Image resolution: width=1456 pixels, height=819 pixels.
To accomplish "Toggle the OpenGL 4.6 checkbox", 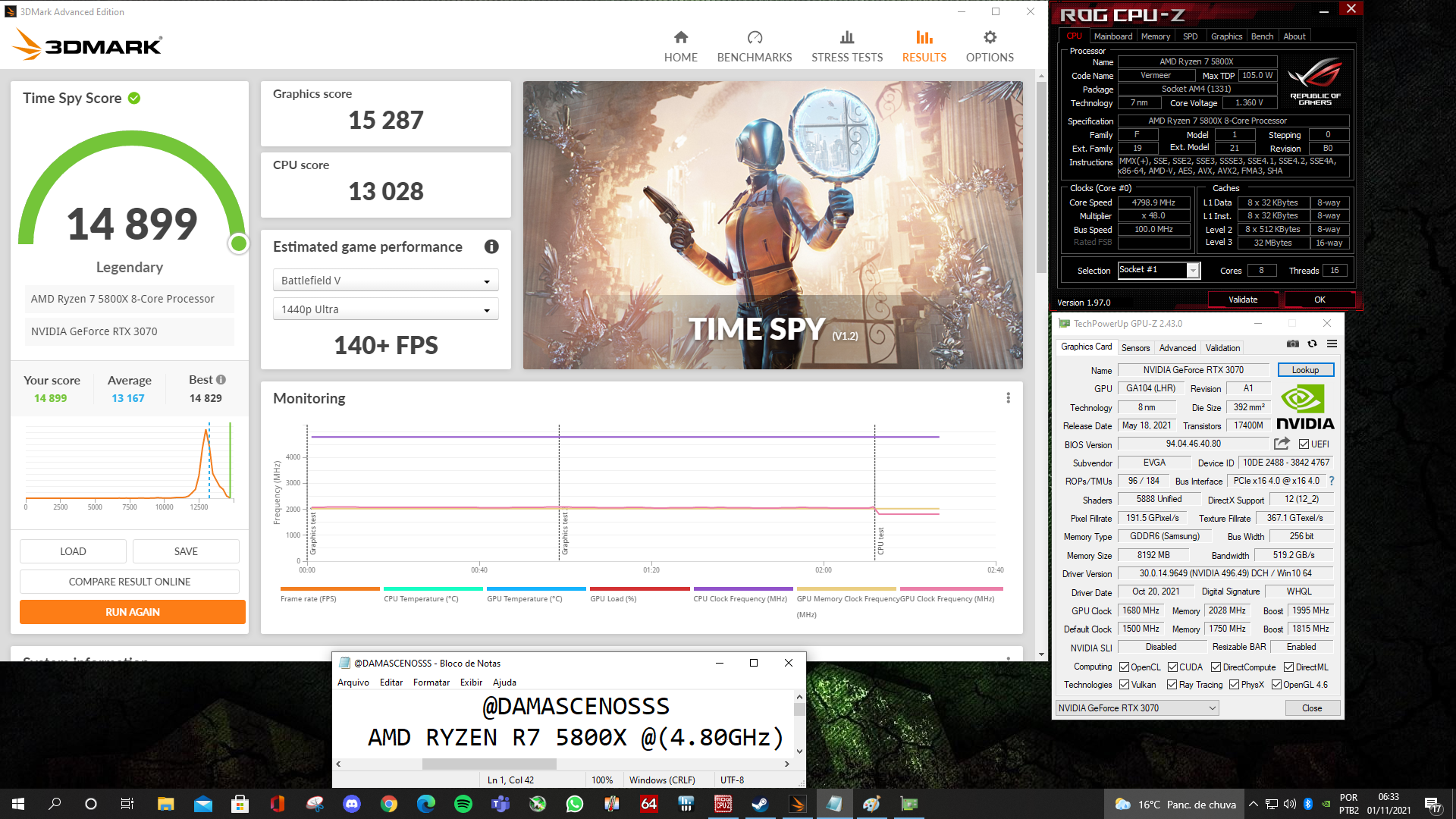I will click(1277, 685).
